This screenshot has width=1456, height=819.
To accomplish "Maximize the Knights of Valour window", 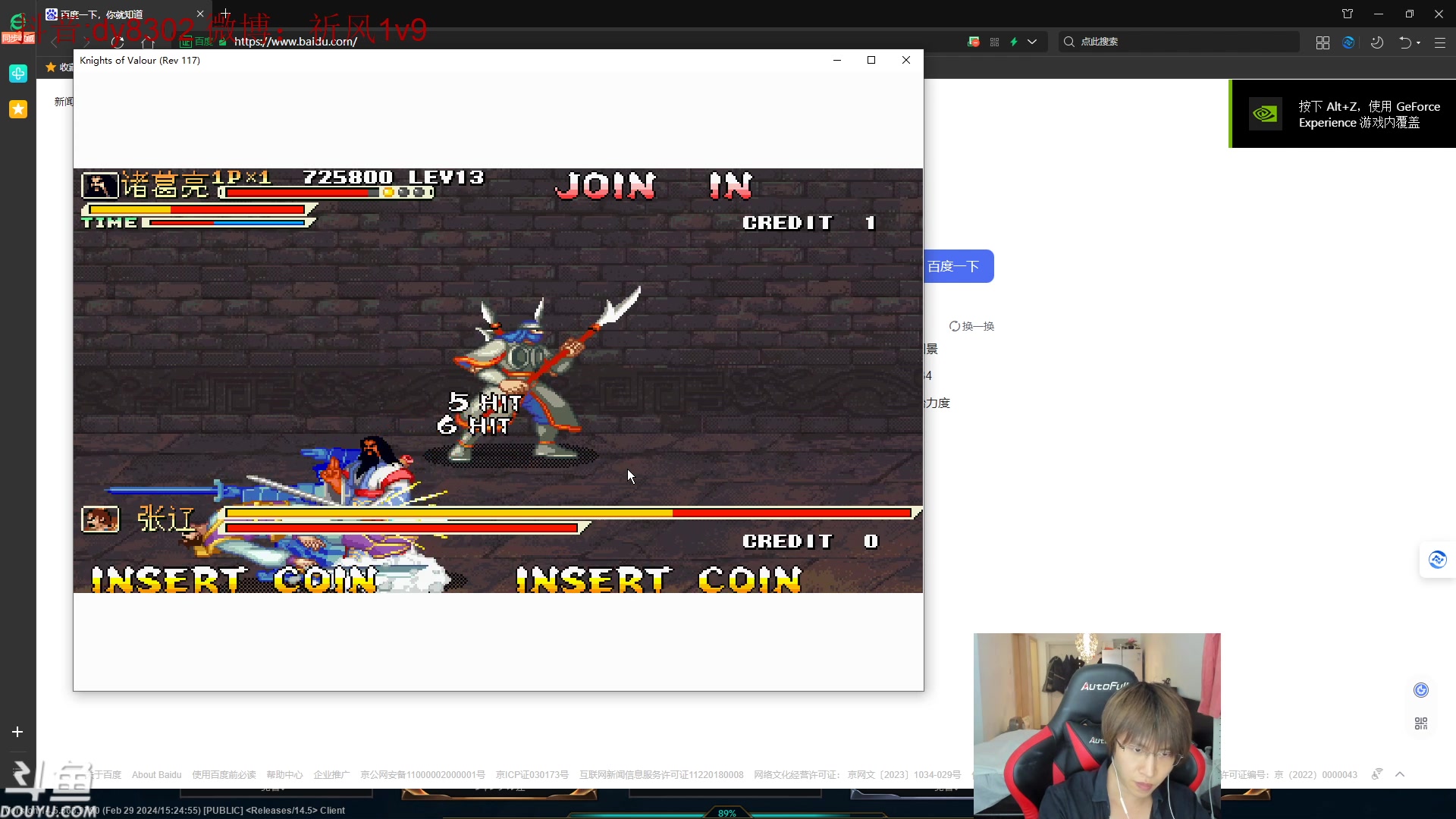I will click(x=871, y=60).
